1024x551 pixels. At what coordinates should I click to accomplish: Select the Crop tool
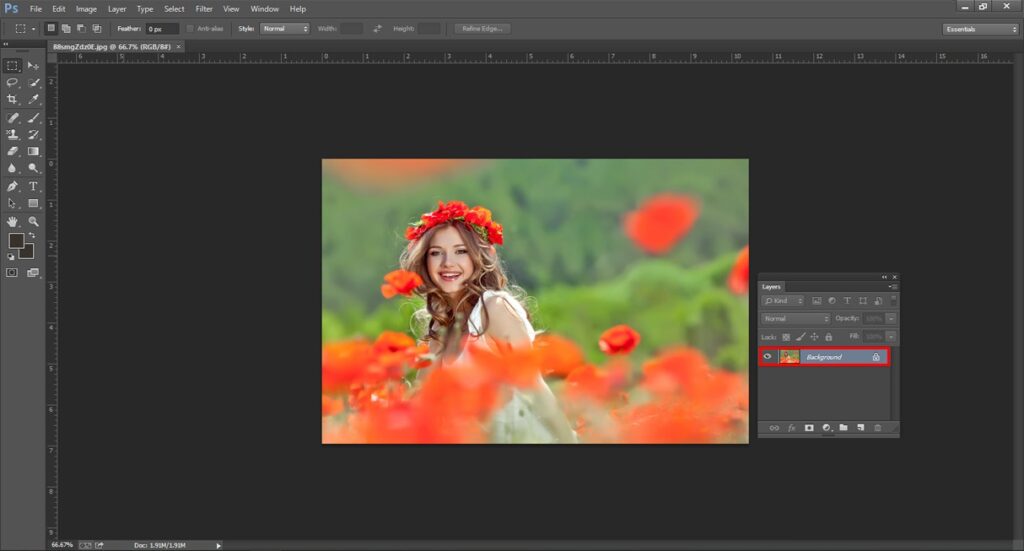tap(12, 99)
